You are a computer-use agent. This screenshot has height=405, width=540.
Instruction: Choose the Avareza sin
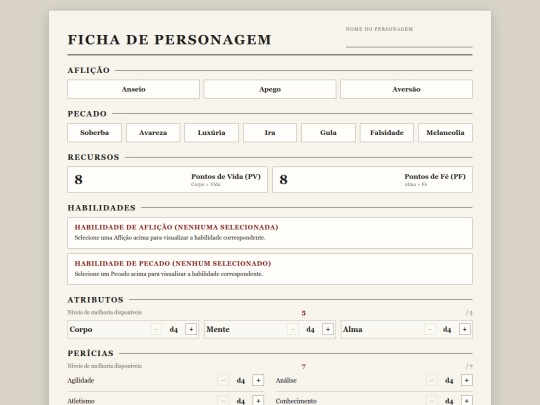[x=153, y=133]
